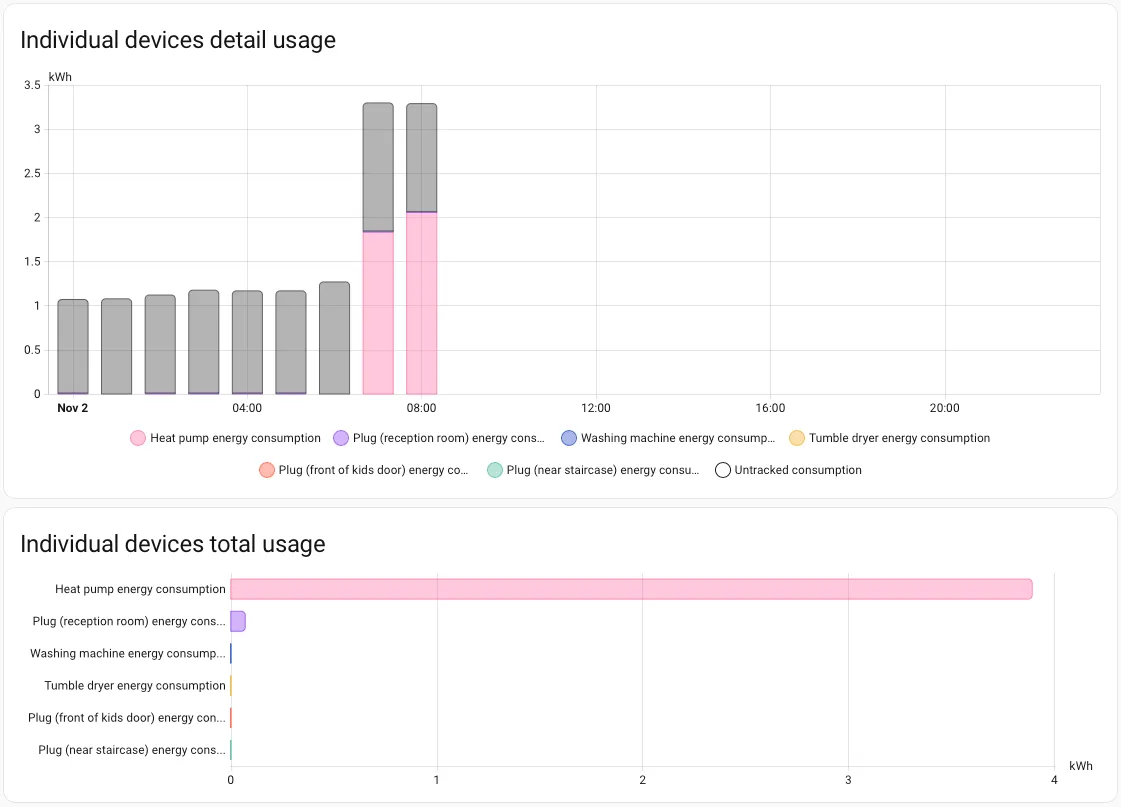Click the yellow Tumble dryer legend circle
This screenshot has width=1121, height=807.
(797, 438)
